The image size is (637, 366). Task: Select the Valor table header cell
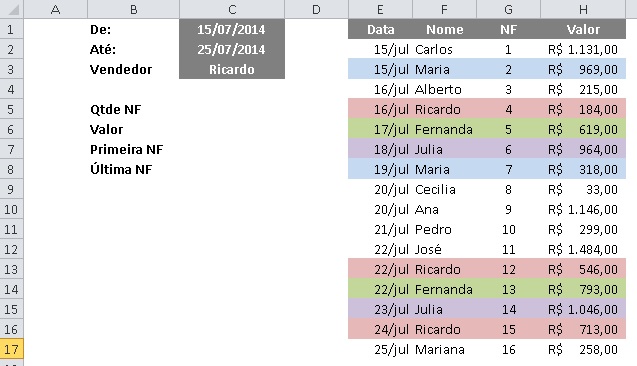583,29
